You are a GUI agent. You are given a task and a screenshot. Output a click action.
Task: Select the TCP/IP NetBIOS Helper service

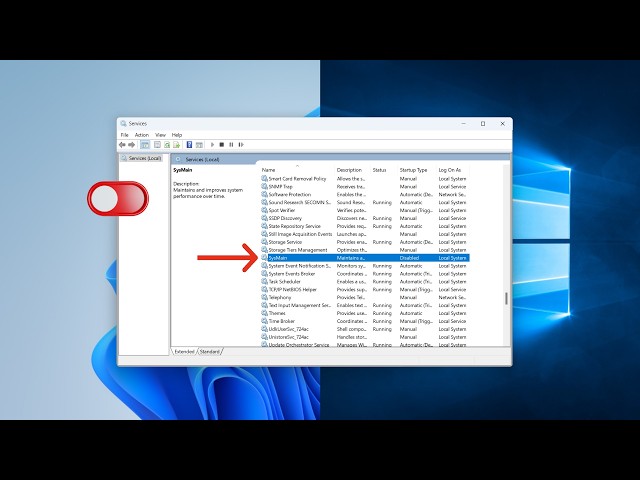pyautogui.click(x=292, y=289)
